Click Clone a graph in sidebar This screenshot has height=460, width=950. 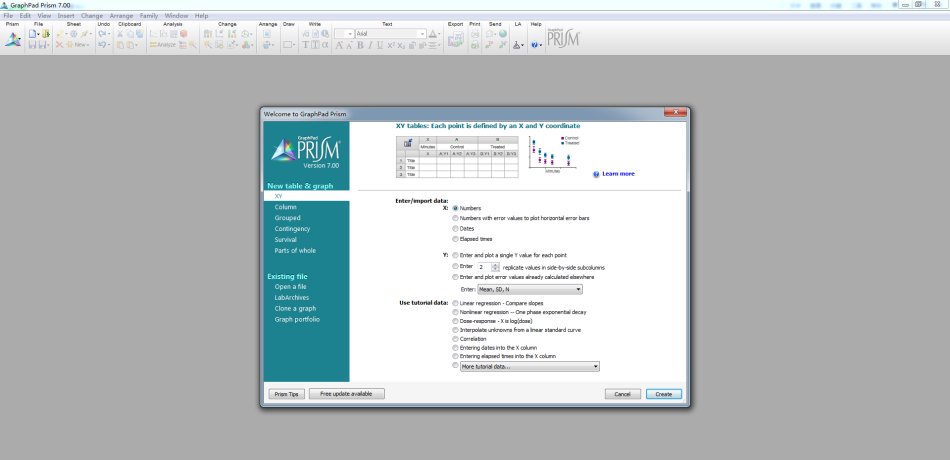[x=295, y=308]
